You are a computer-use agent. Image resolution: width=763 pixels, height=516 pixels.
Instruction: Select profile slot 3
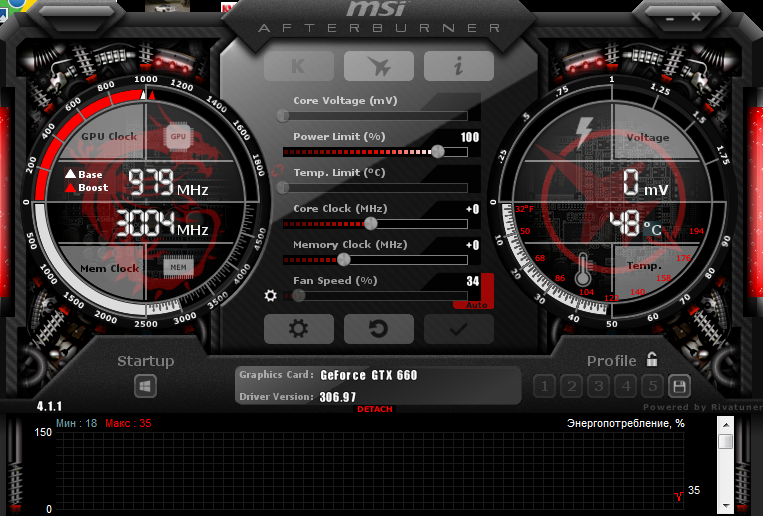click(599, 387)
